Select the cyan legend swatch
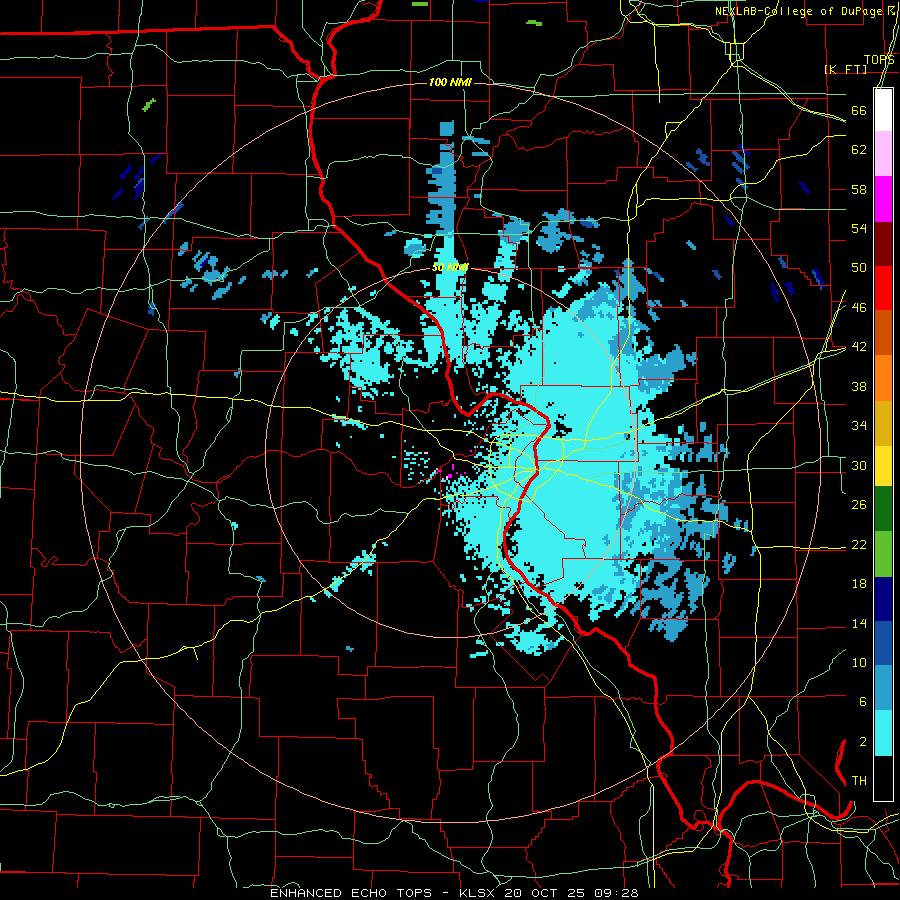 click(x=883, y=733)
